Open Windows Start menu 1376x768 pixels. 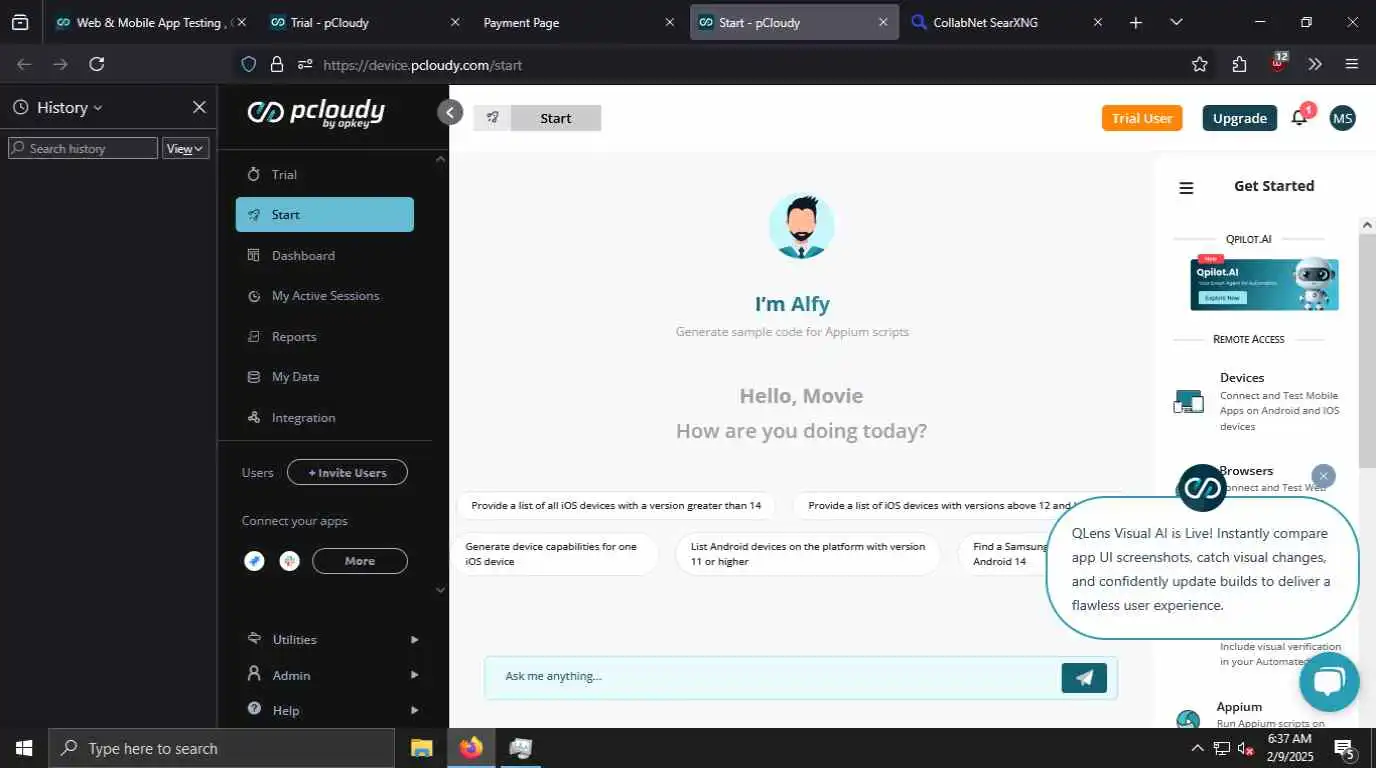click(x=23, y=748)
